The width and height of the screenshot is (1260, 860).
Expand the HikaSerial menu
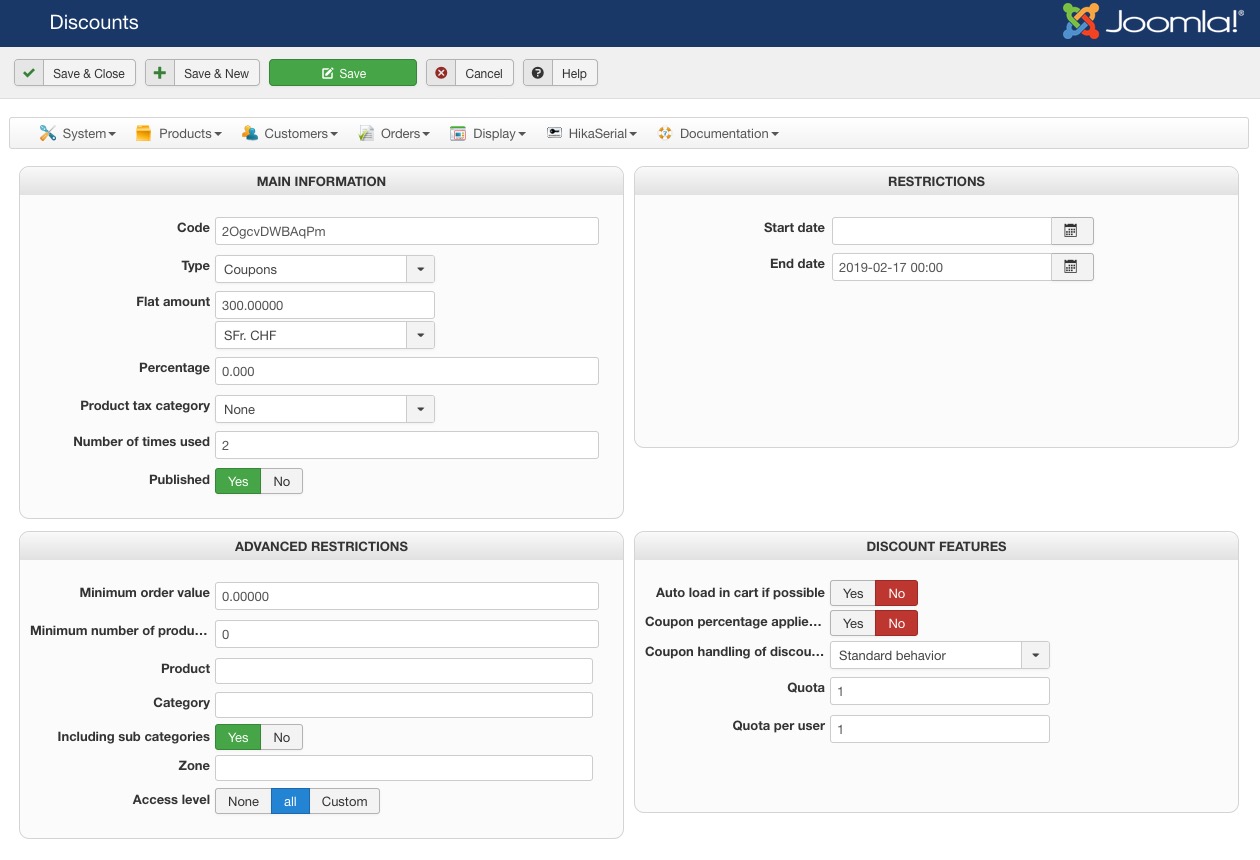tap(592, 133)
